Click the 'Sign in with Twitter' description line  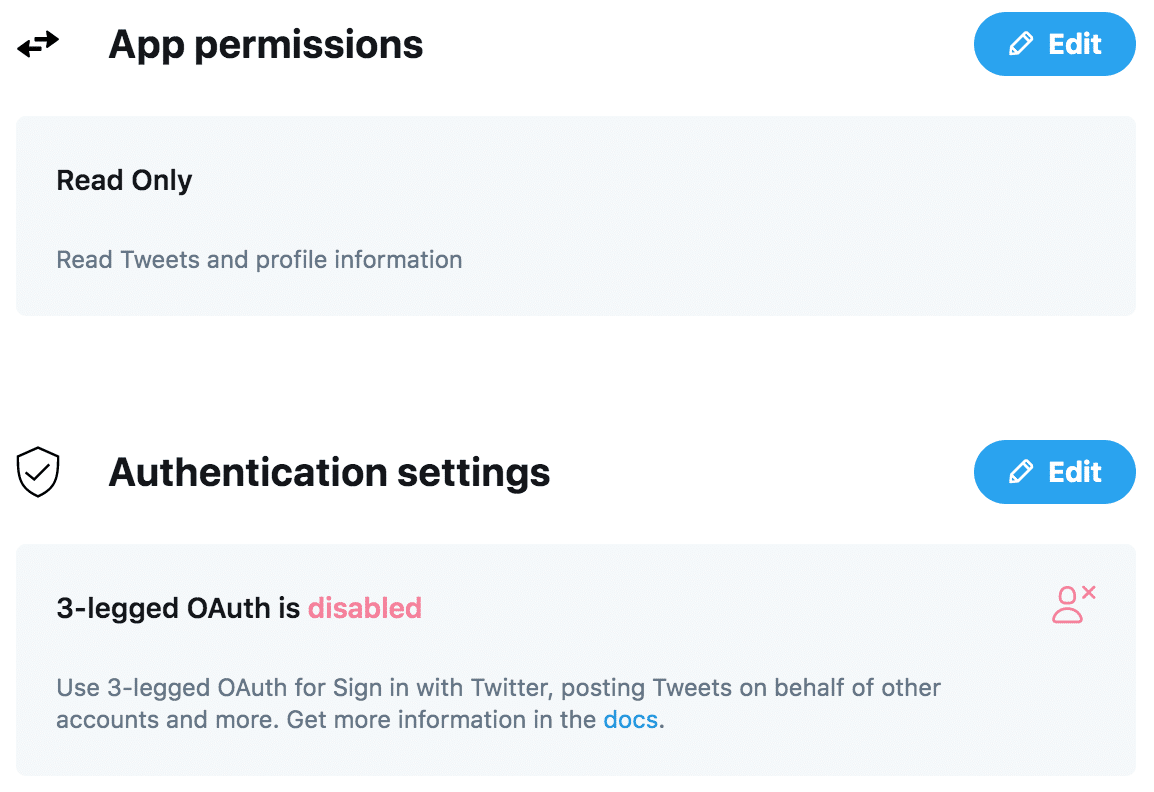click(x=498, y=688)
